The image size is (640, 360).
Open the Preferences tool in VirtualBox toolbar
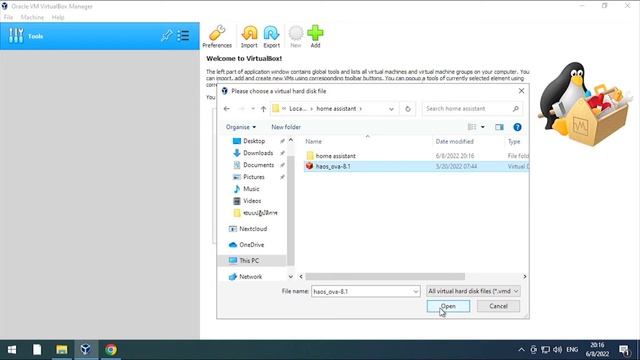217,36
